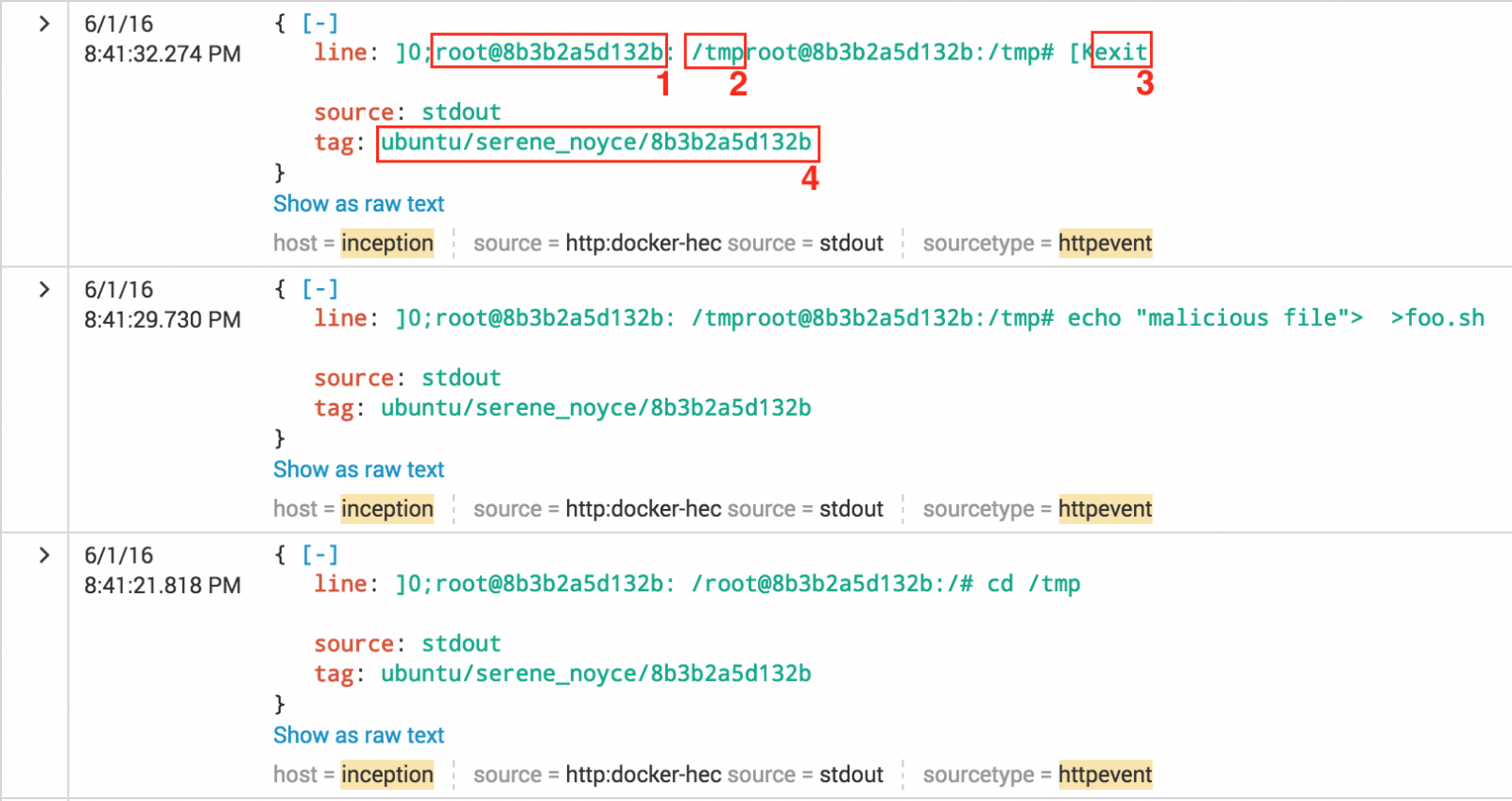1512x801 pixels.
Task: Click timestamp 8:41:21.818 PM
Action: (x=163, y=585)
